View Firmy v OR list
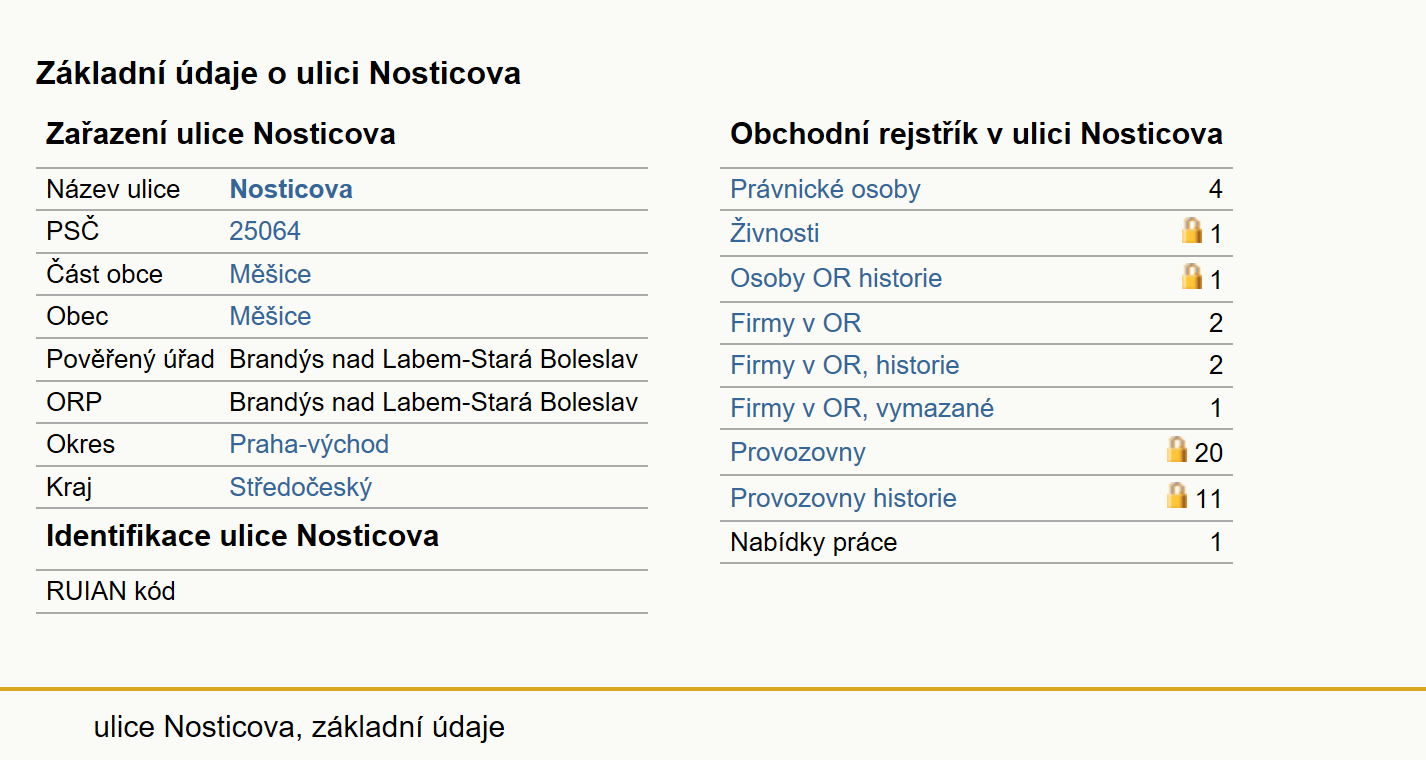 (796, 323)
